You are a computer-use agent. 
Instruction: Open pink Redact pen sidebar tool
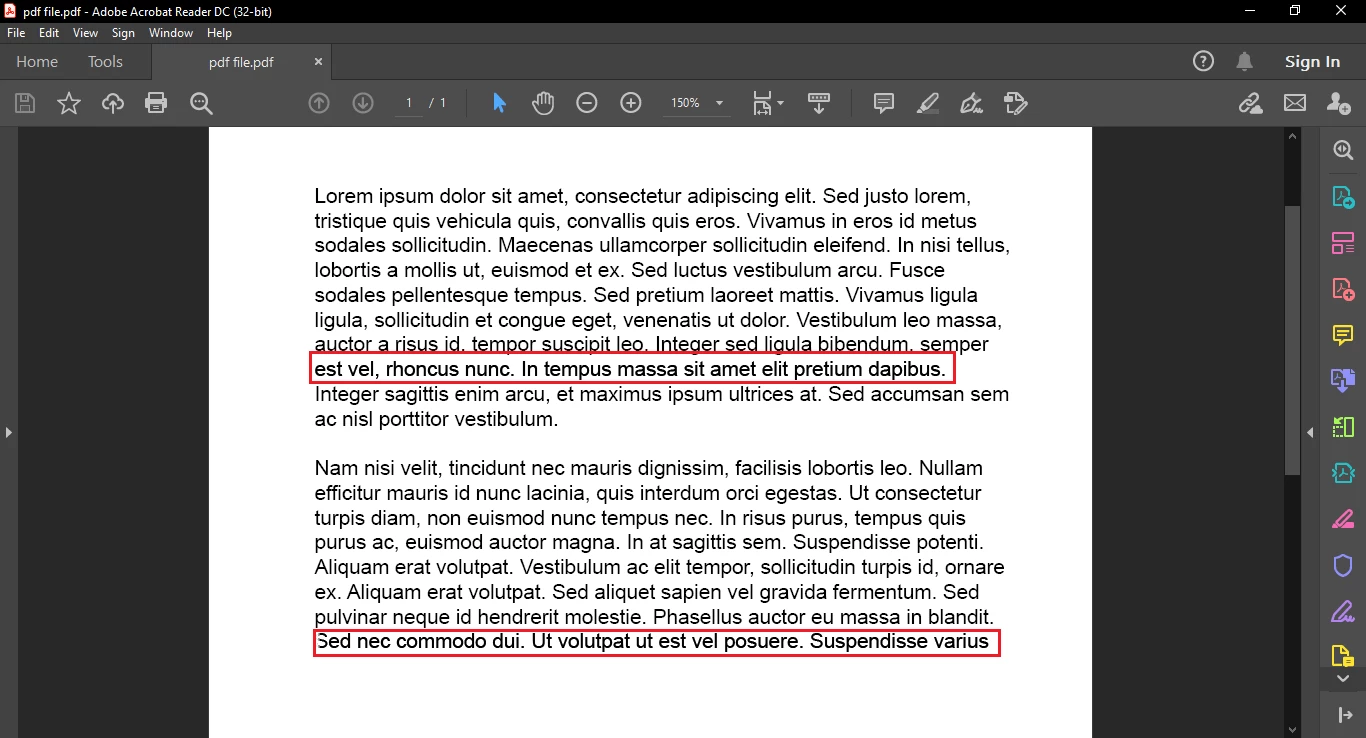click(1342, 519)
